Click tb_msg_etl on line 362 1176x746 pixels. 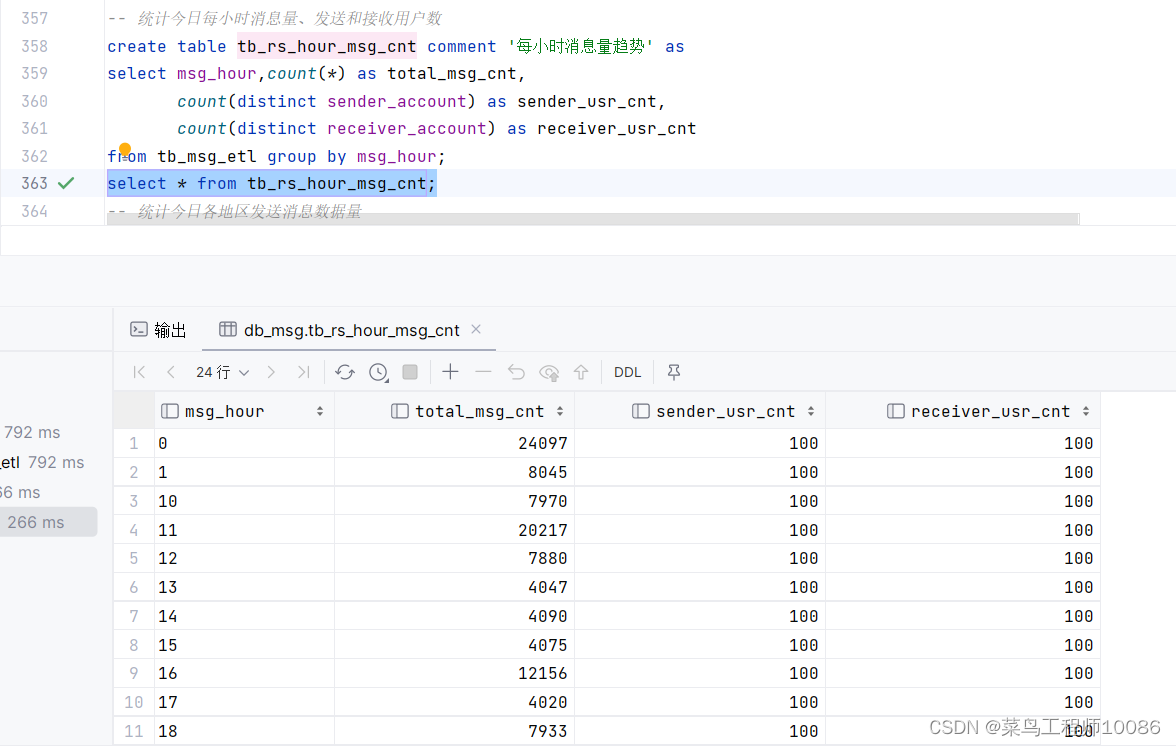206,156
